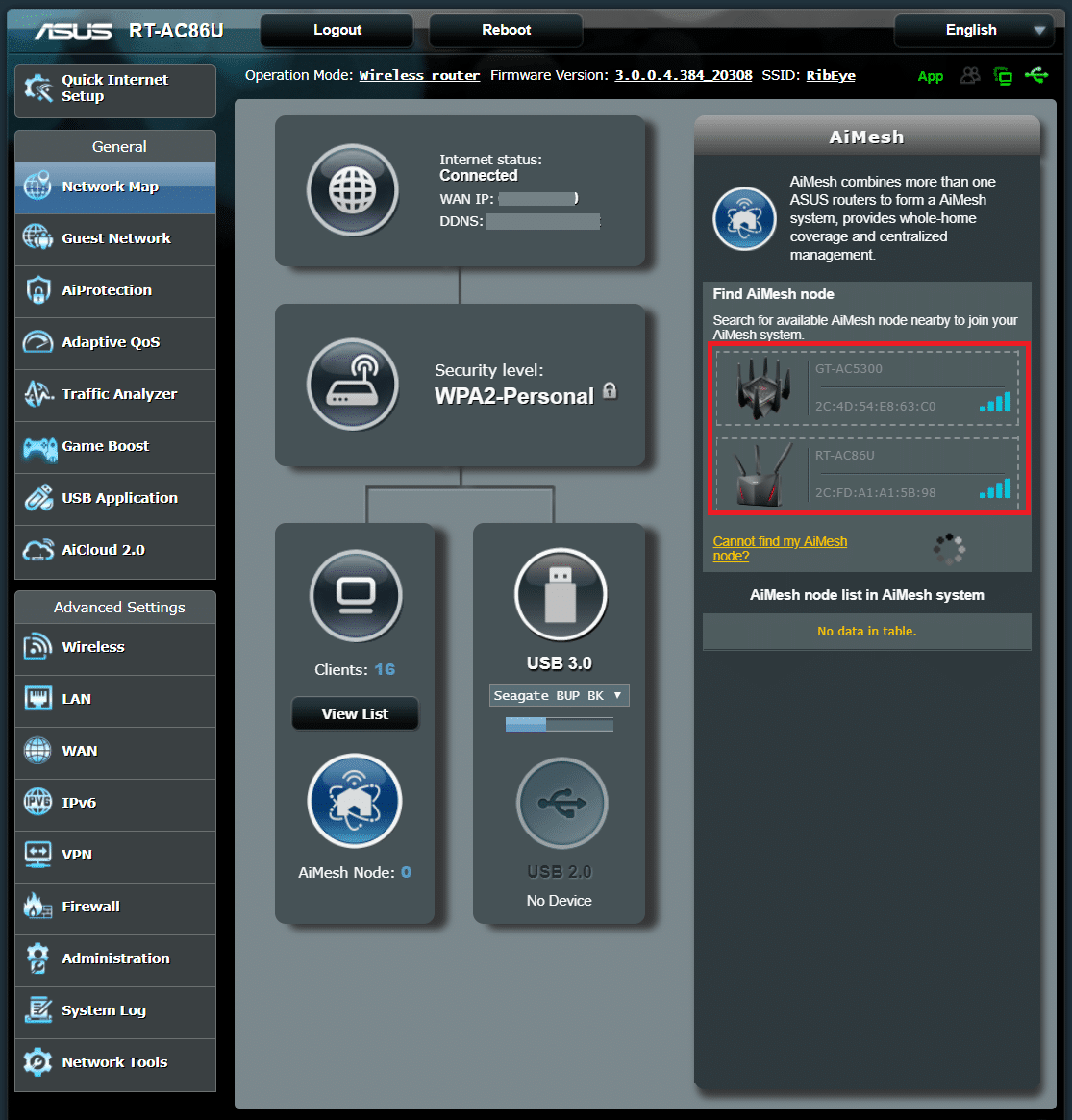Click the lock icon beside WPA2-Personal
The height and width of the screenshot is (1120, 1072).
[610, 390]
